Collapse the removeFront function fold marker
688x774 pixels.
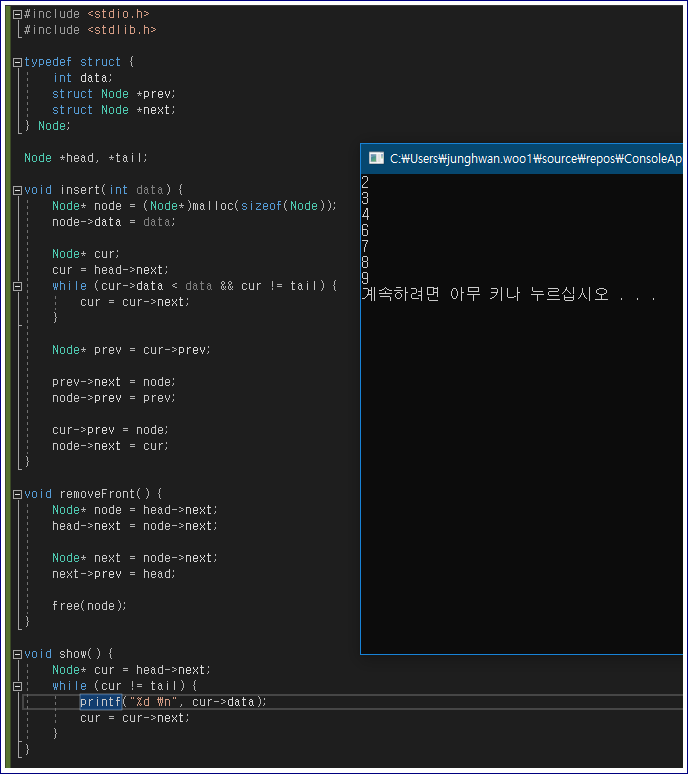17,494
